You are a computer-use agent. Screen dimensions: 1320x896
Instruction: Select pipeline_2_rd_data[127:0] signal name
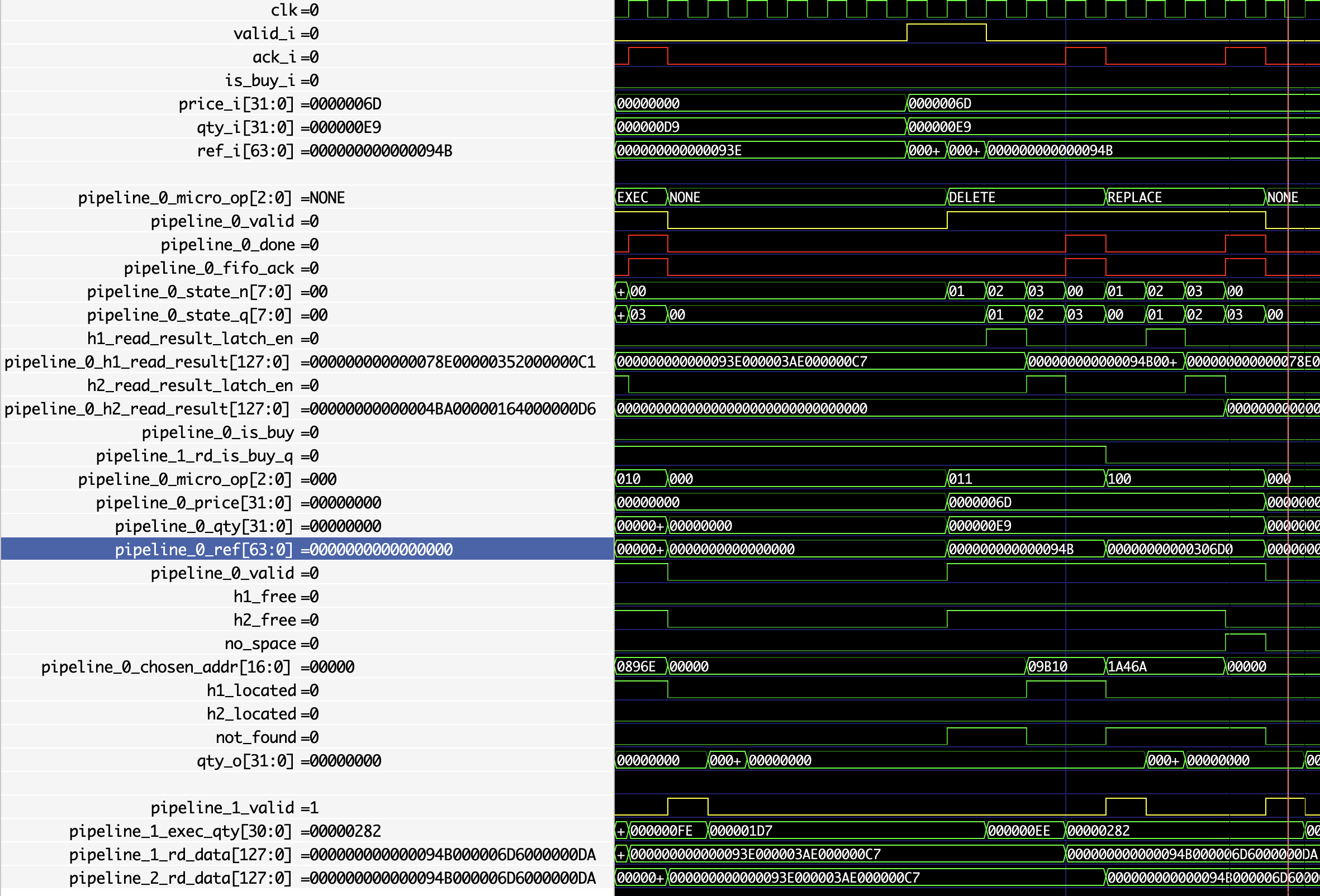pos(180,878)
